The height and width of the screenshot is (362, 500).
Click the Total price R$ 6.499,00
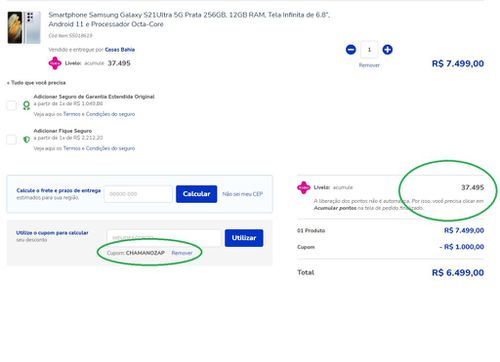pyautogui.click(x=458, y=273)
